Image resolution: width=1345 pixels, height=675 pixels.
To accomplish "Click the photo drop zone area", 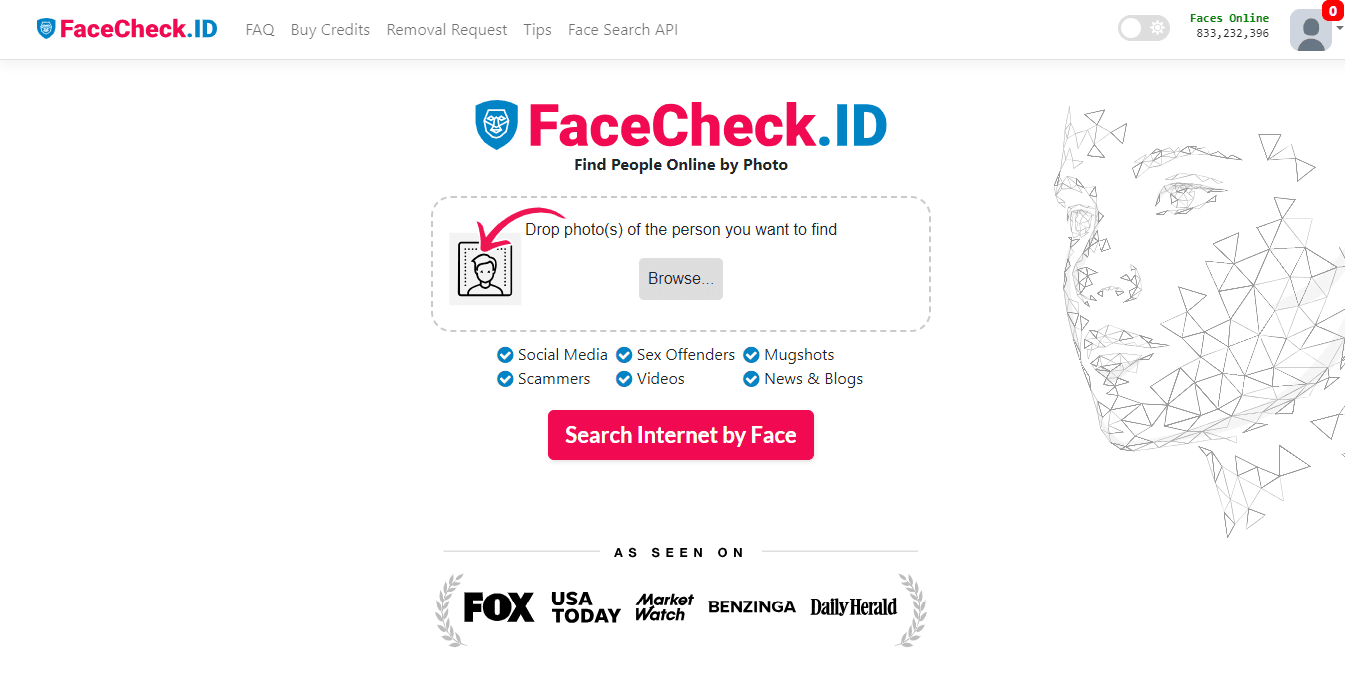I will pyautogui.click(x=681, y=264).
